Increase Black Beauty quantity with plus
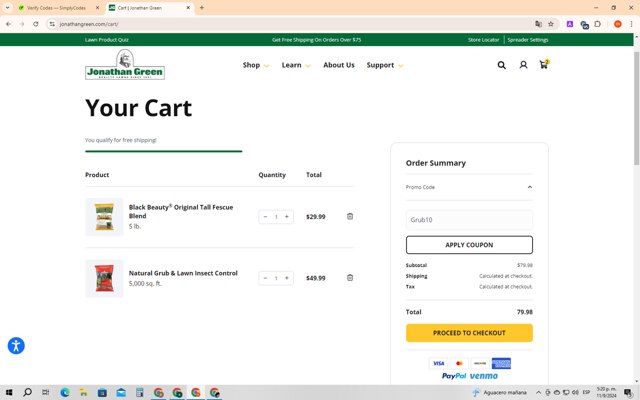The image size is (640, 400). [x=287, y=217]
